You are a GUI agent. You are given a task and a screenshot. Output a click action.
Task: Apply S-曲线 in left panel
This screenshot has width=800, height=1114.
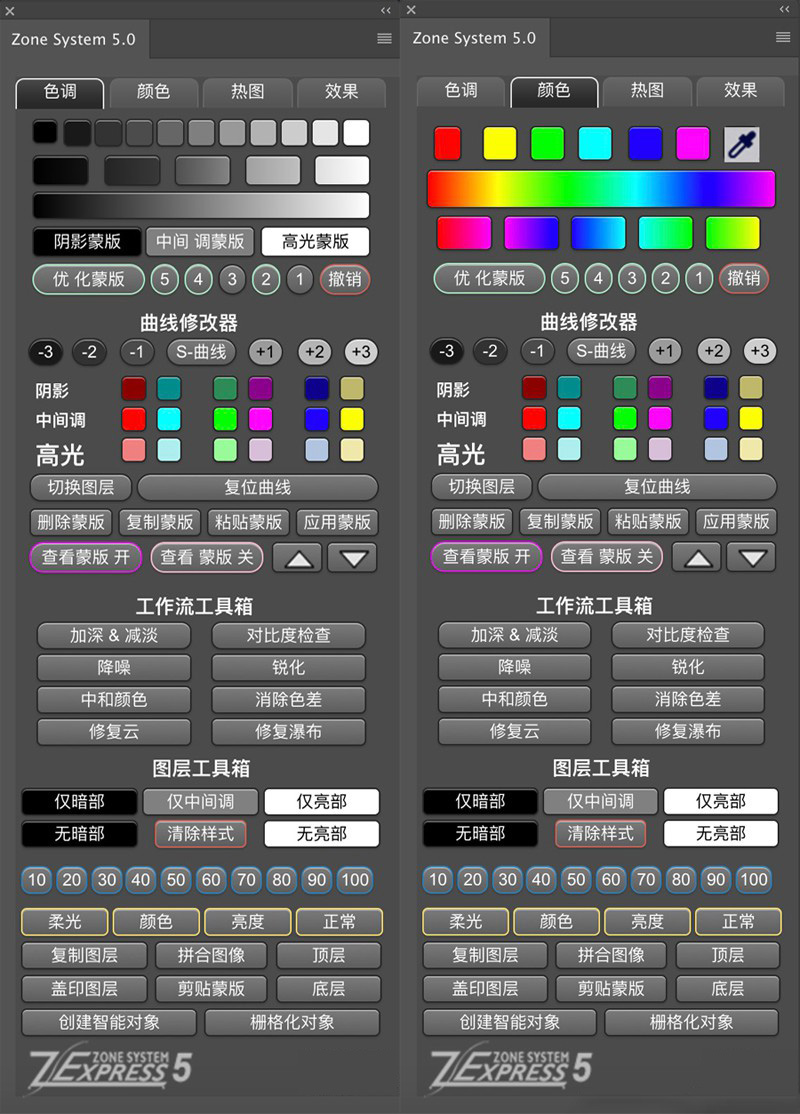[x=201, y=352]
